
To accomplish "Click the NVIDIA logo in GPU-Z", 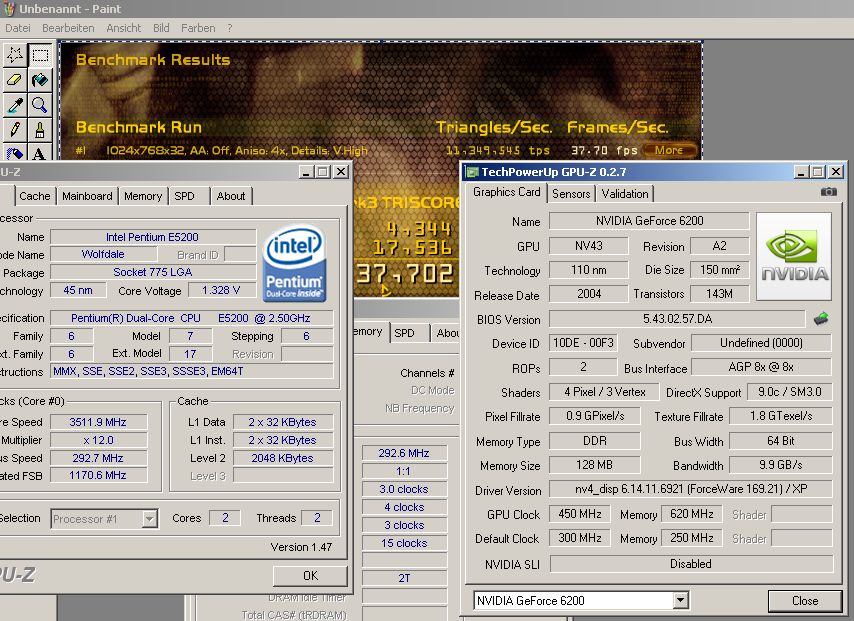I will [x=794, y=257].
